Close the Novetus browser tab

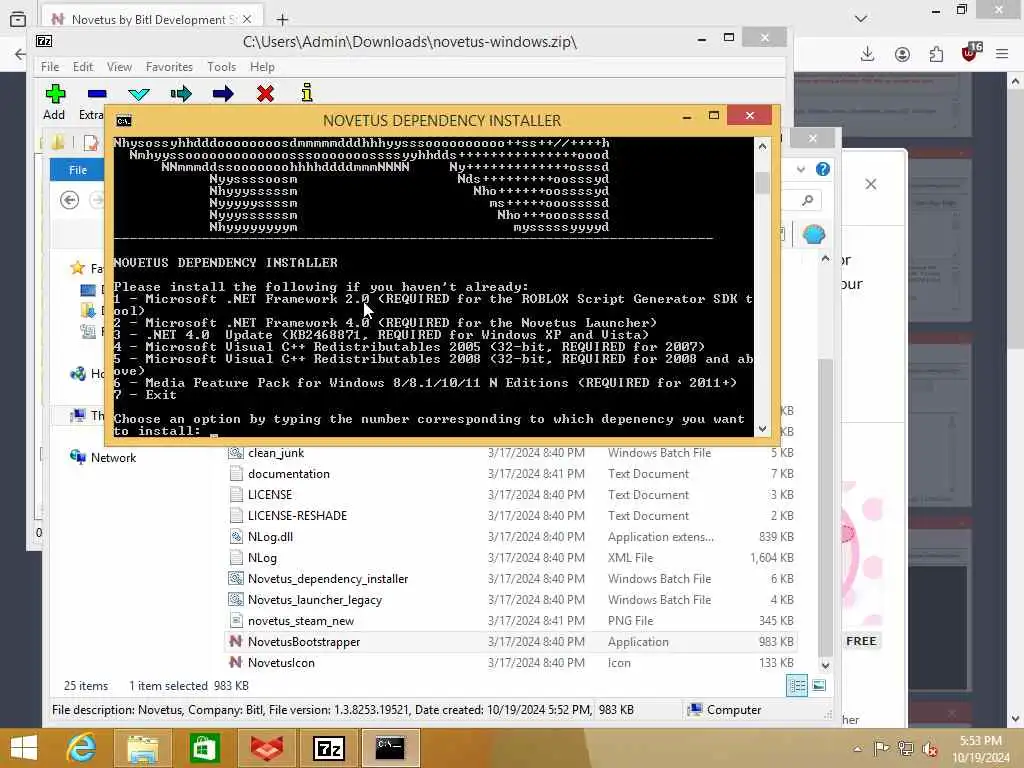point(247,20)
